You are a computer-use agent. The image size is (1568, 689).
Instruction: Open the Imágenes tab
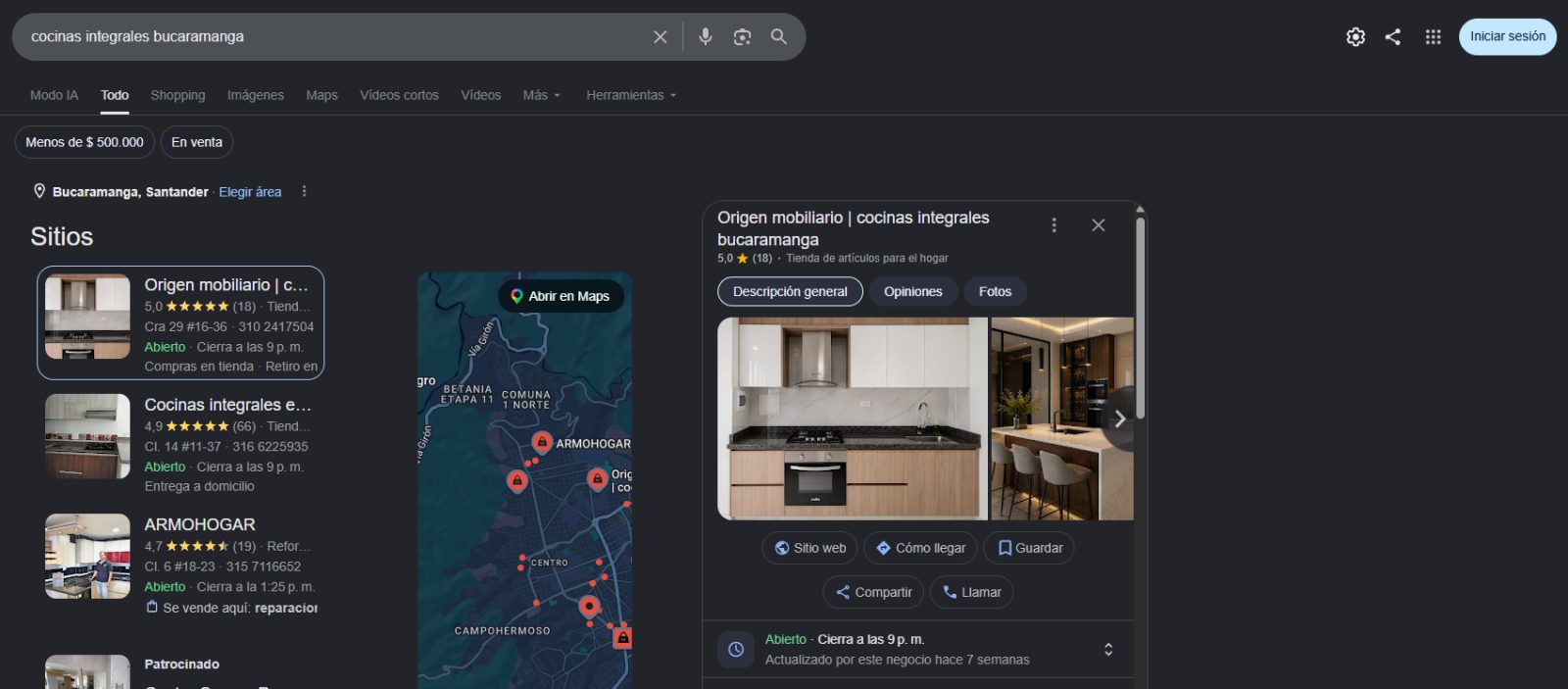pos(256,95)
